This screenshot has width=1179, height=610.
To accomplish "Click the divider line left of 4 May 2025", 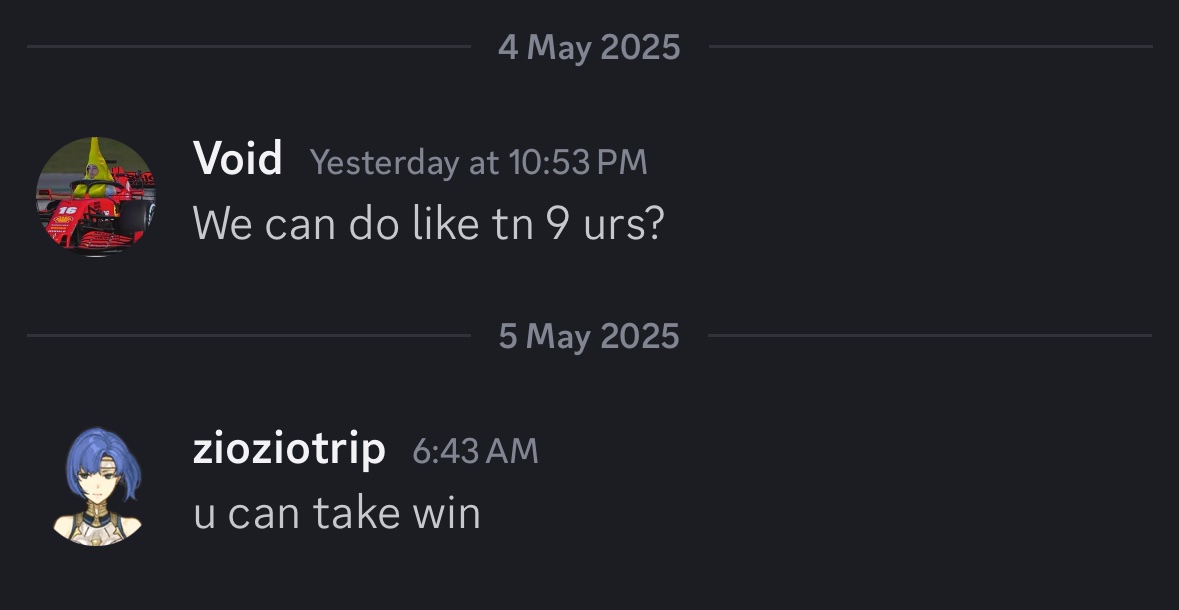I will [249, 47].
